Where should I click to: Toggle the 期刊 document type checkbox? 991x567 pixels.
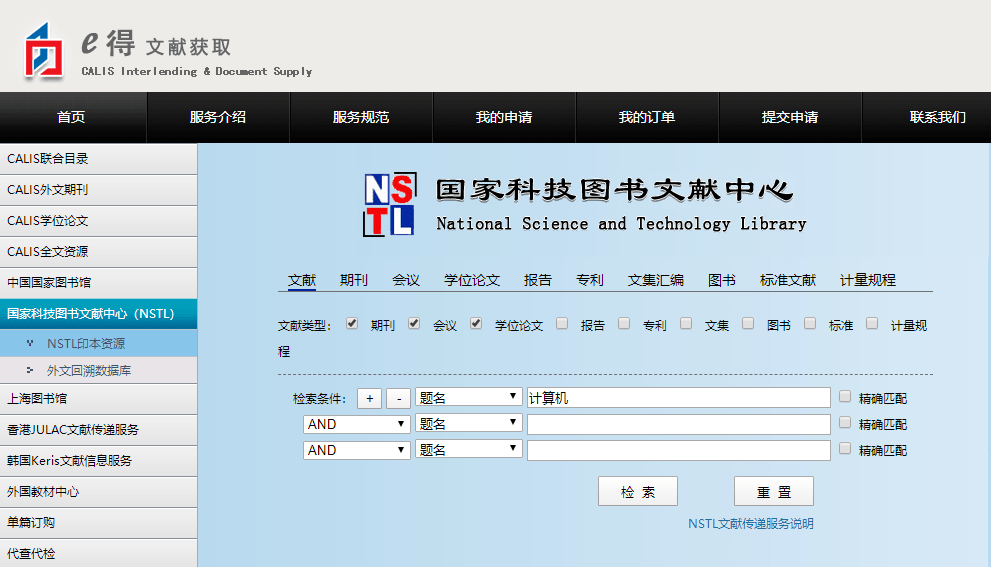[352, 324]
